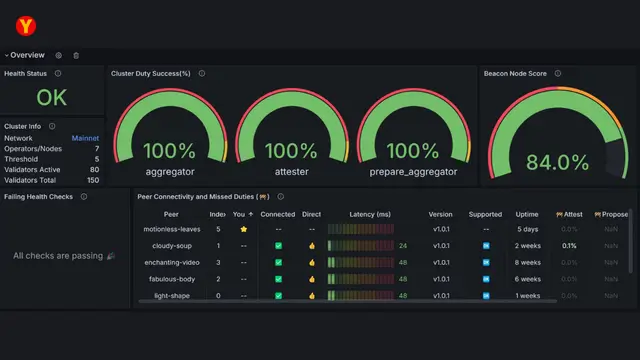Sort table by Attest column header
This screenshot has height=360, width=640.
tap(569, 214)
